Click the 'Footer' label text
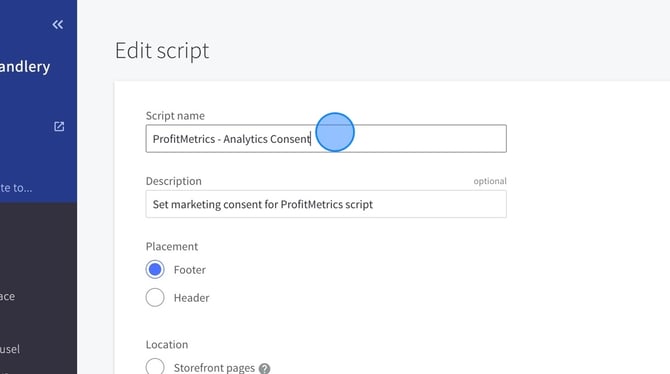This screenshot has width=670, height=374. click(190, 270)
